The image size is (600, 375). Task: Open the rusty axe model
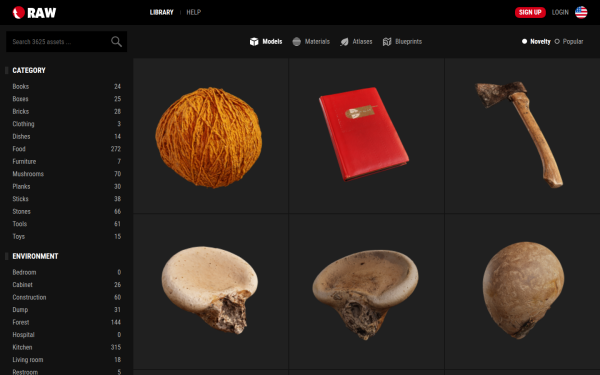coord(522,135)
